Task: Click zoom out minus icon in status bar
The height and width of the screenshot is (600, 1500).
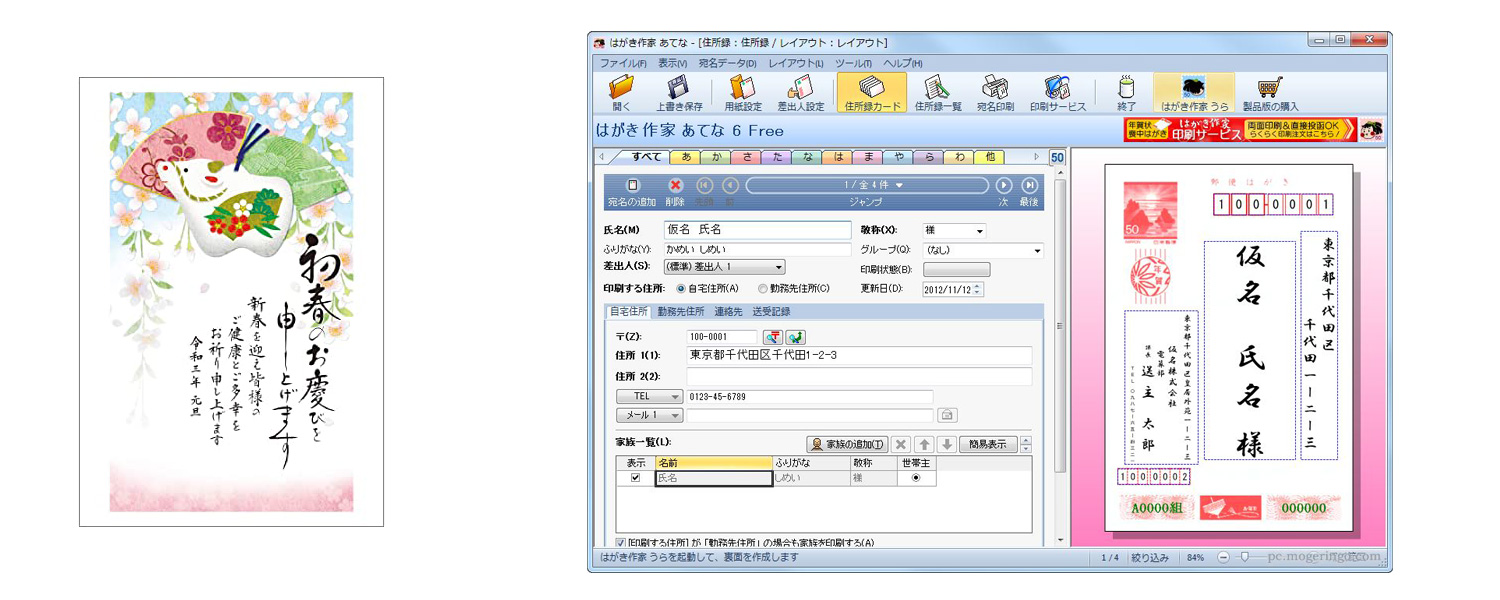Action: point(1224,557)
